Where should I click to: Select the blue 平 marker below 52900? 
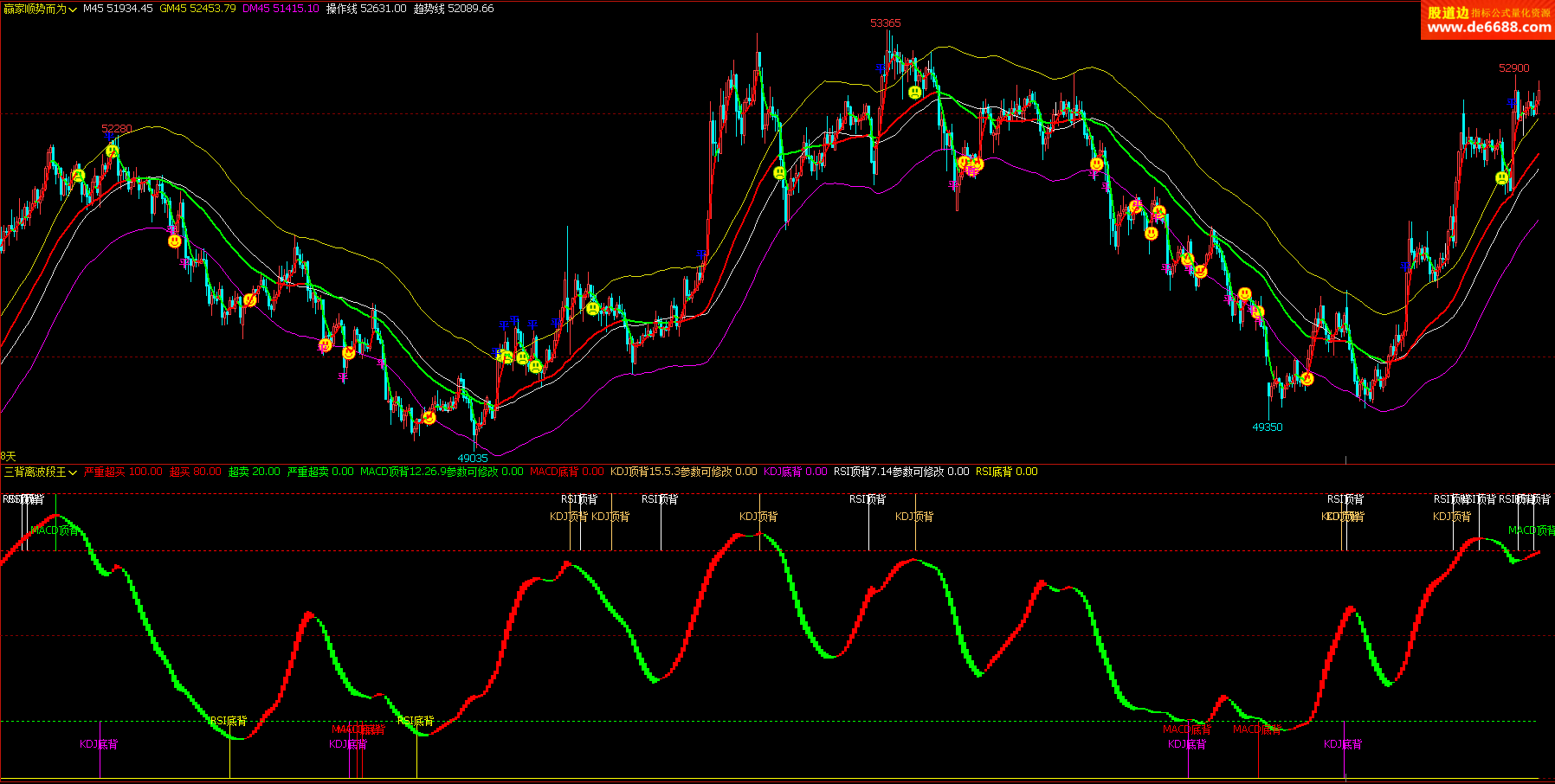(1511, 102)
